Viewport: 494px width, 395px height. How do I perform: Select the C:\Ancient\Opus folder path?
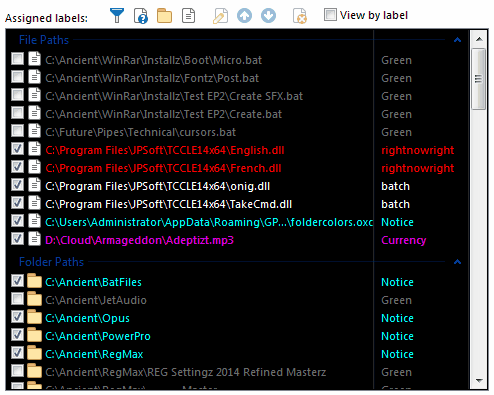click(87, 318)
